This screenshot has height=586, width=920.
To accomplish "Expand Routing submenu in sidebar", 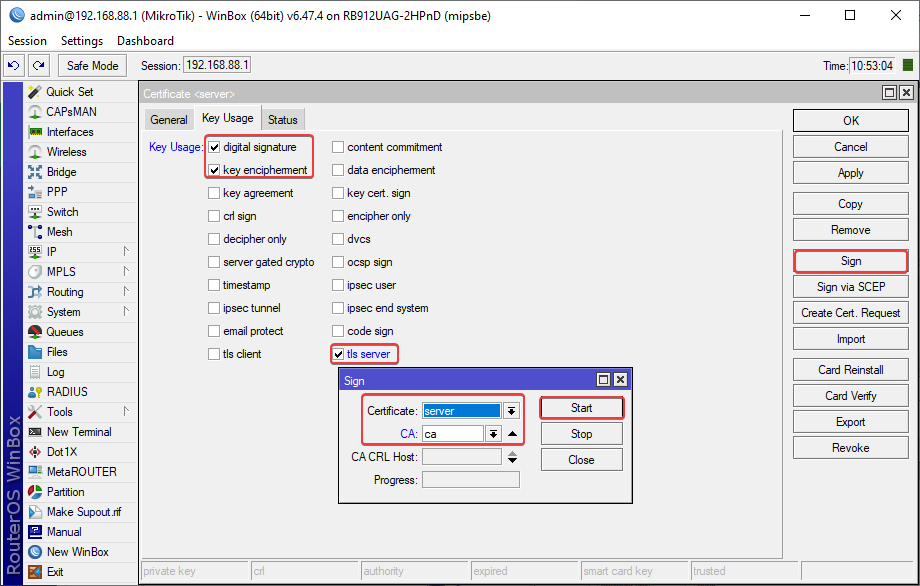I will (x=126, y=291).
